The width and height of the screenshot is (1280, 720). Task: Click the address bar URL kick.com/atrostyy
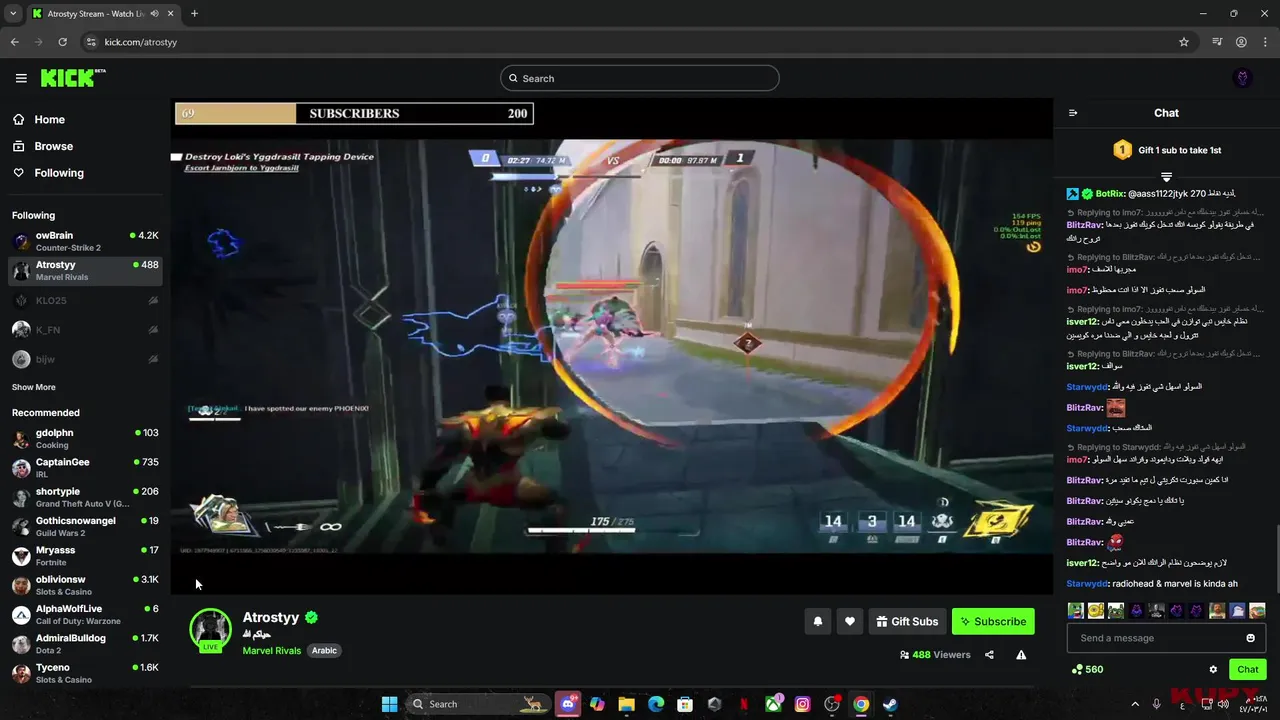141,42
